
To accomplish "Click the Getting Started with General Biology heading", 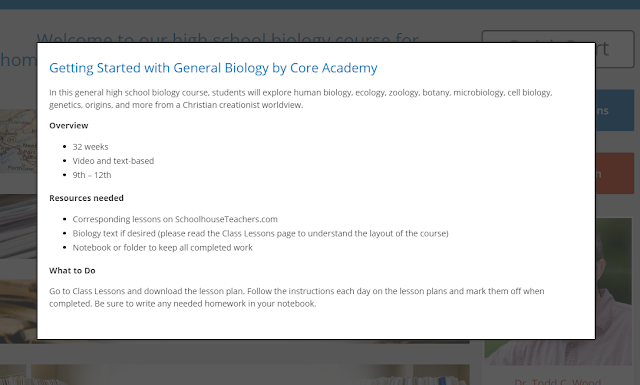I will coord(213,68).
